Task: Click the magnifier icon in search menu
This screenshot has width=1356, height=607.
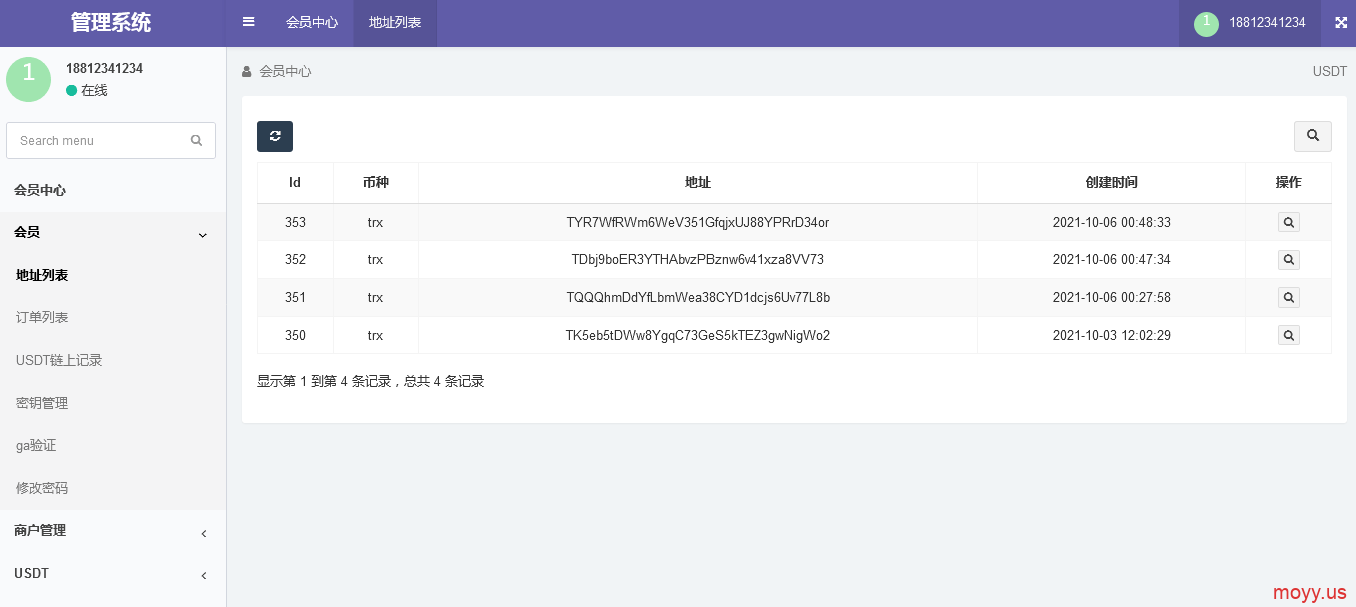Action: click(197, 141)
